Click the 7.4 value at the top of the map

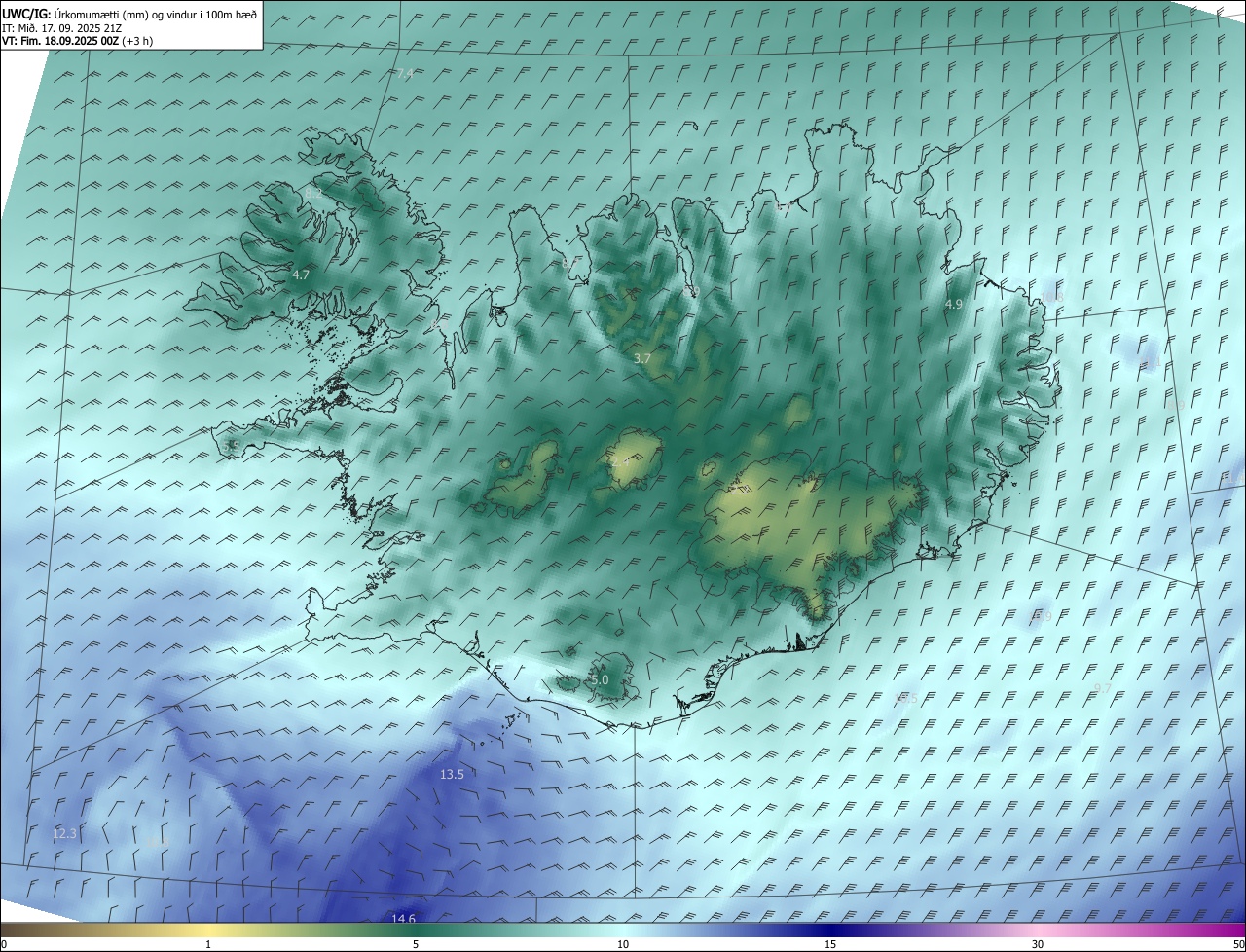pyautogui.click(x=405, y=74)
